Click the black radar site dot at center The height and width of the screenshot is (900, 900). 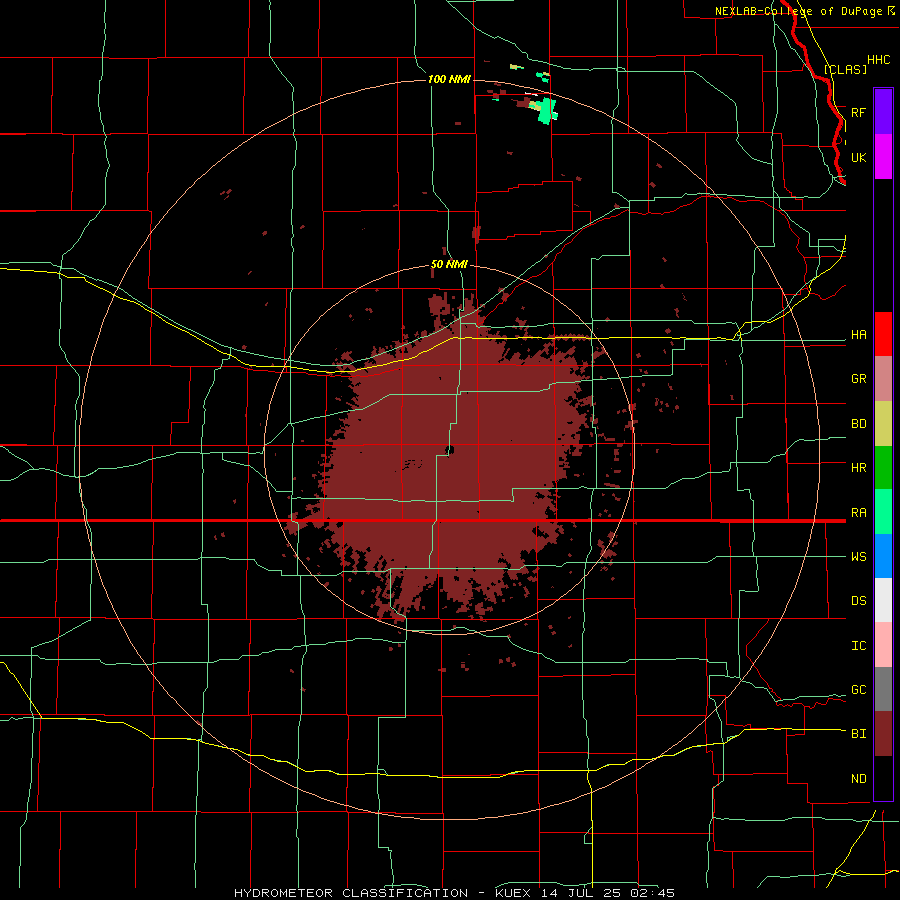pyautogui.click(x=449, y=449)
